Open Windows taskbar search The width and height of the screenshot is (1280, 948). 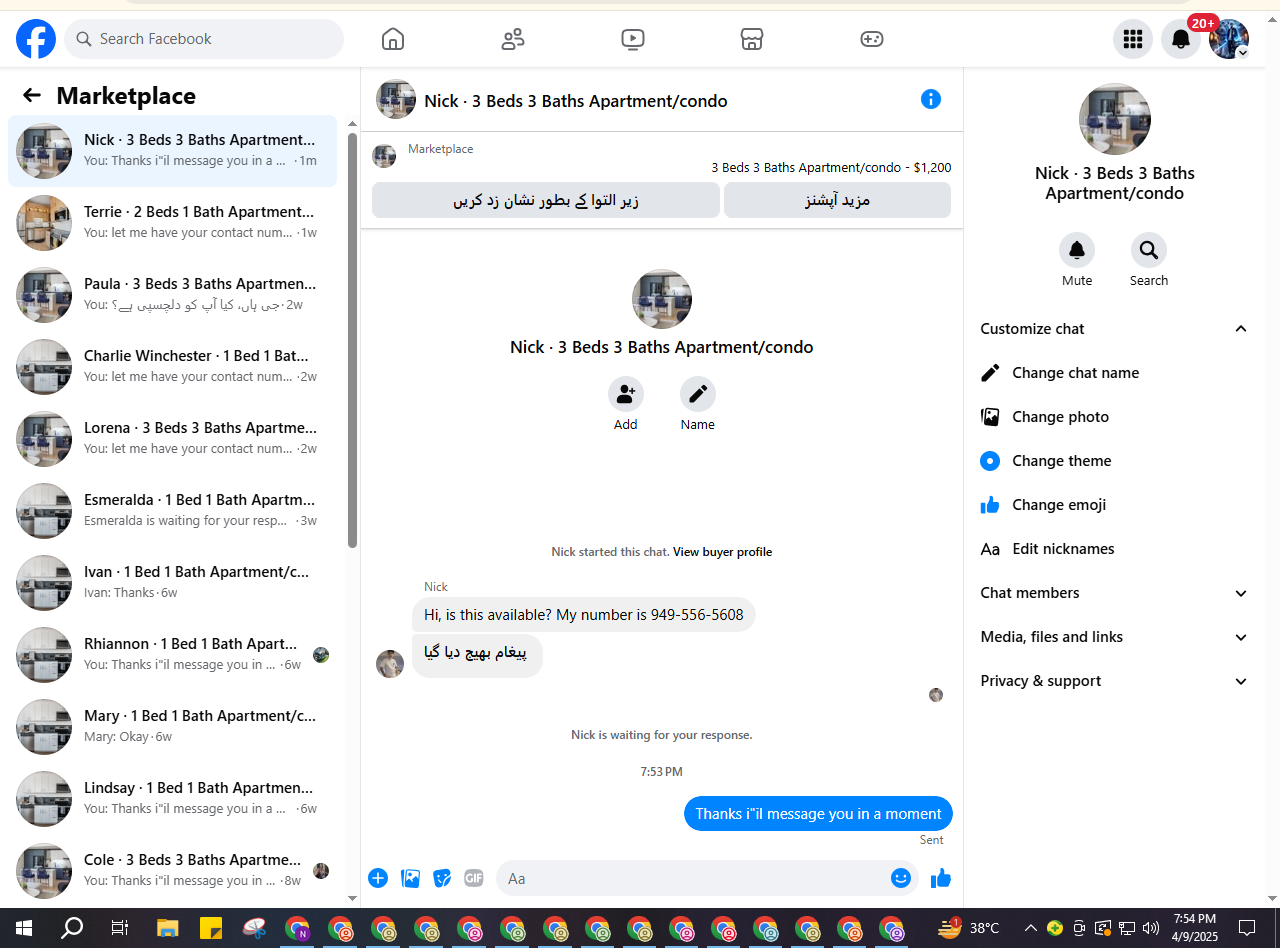click(x=72, y=928)
